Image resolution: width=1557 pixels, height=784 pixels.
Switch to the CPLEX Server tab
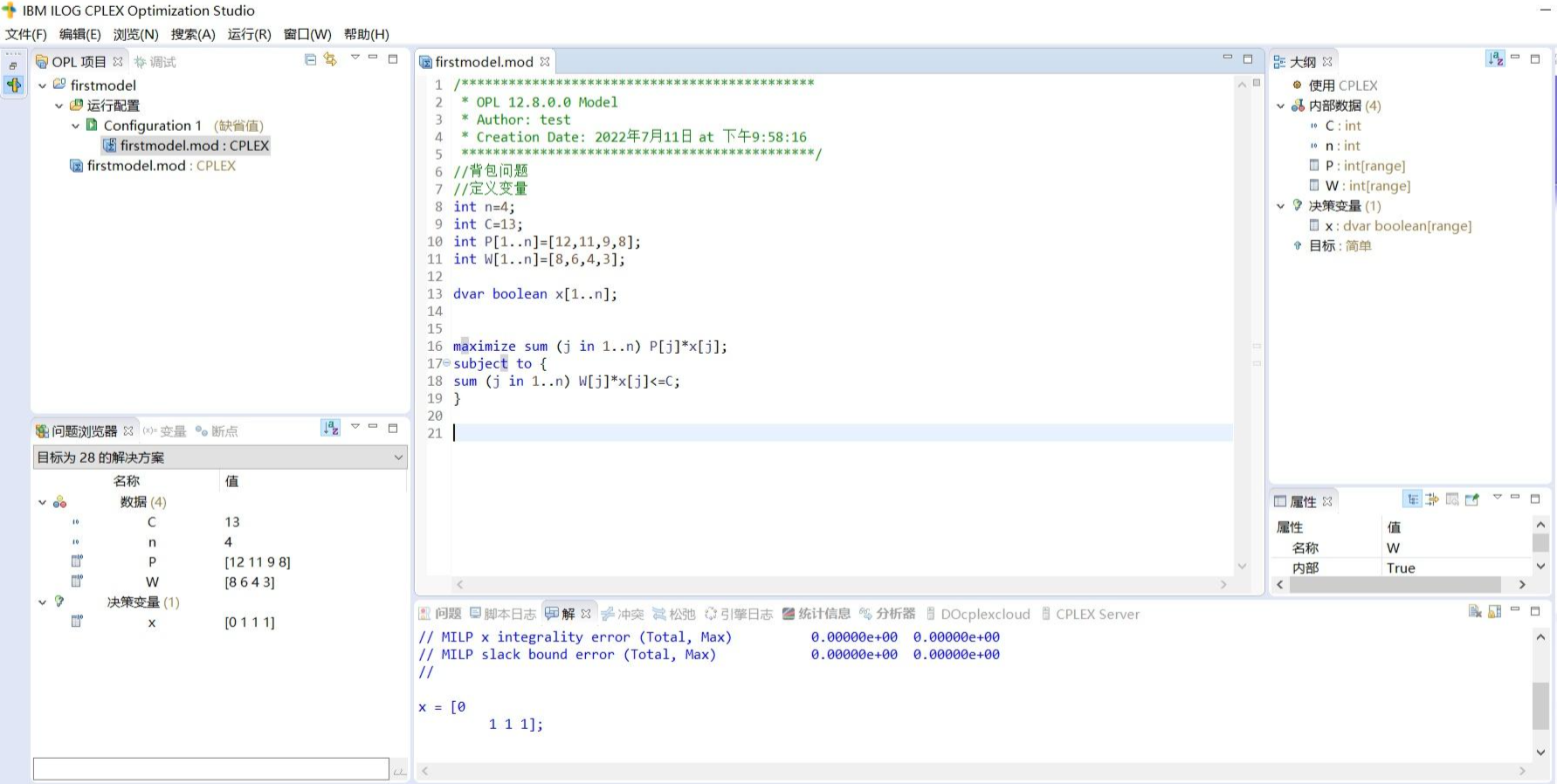pos(1090,614)
